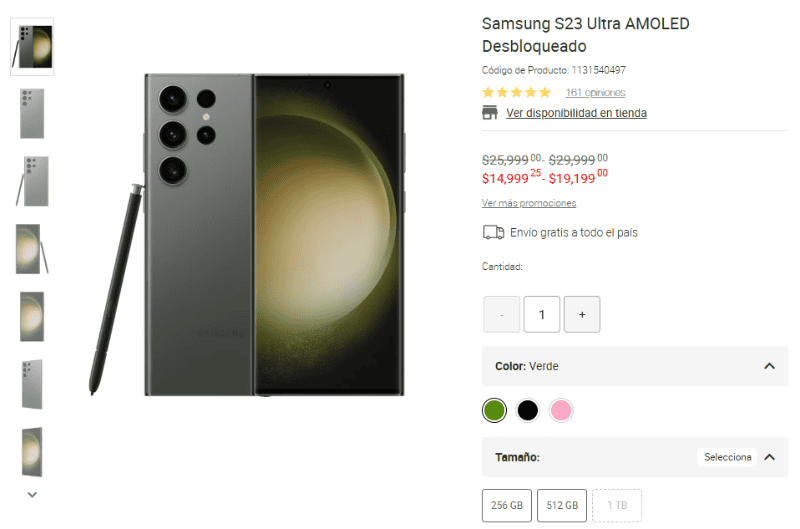Click the store availability shop icon
This screenshot has height=529, width=800.
tap(490, 113)
